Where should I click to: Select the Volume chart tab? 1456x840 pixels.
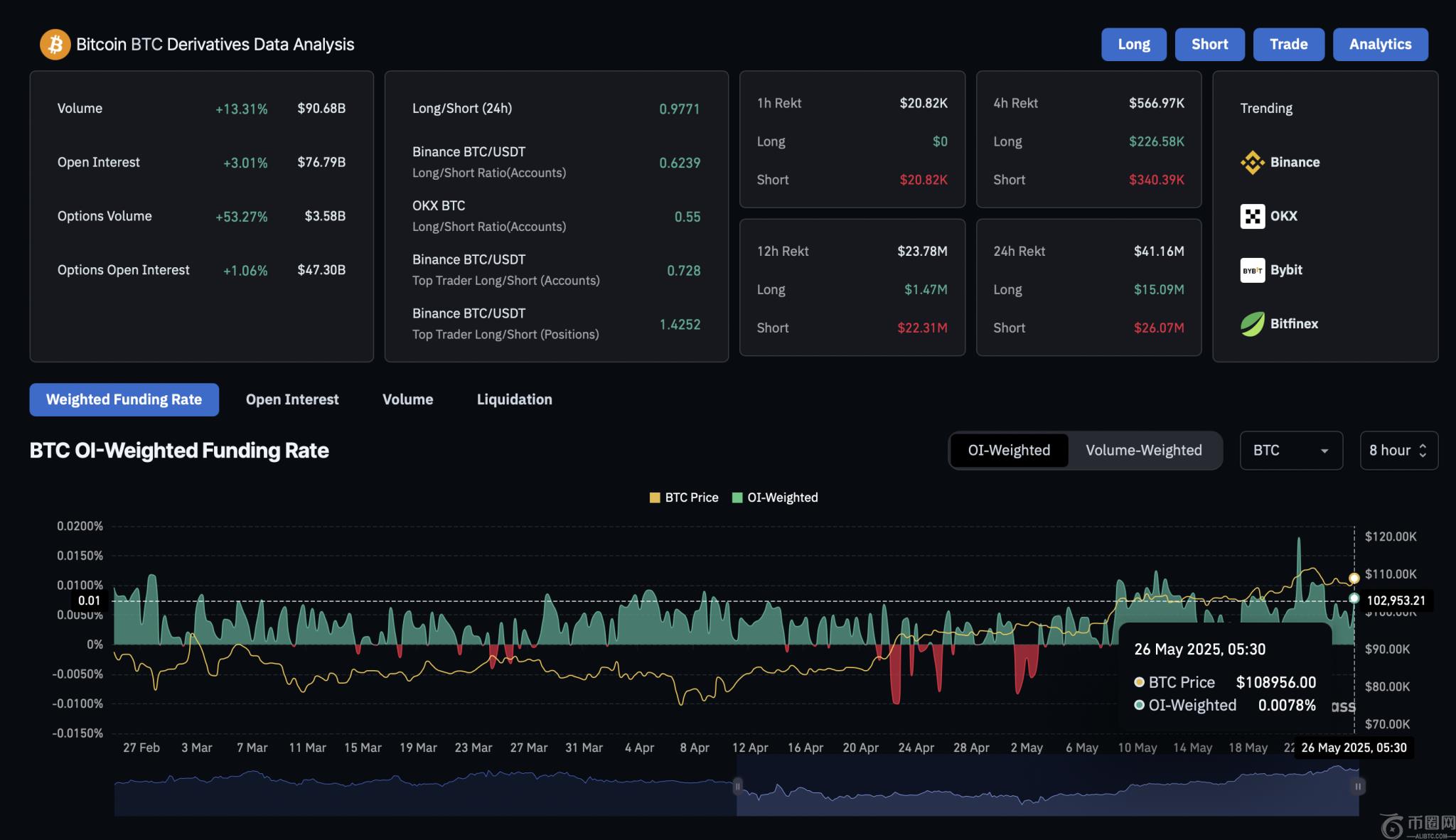pyautogui.click(x=407, y=399)
